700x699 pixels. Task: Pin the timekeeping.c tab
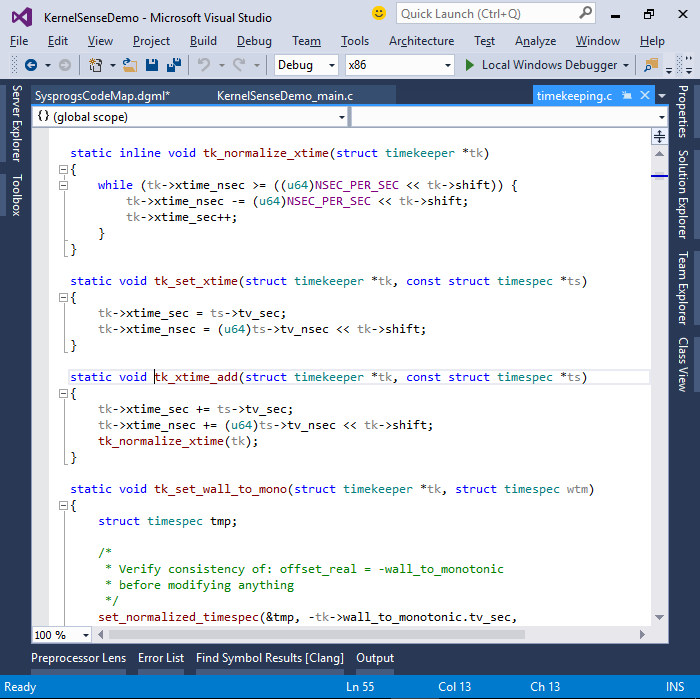pos(627,96)
